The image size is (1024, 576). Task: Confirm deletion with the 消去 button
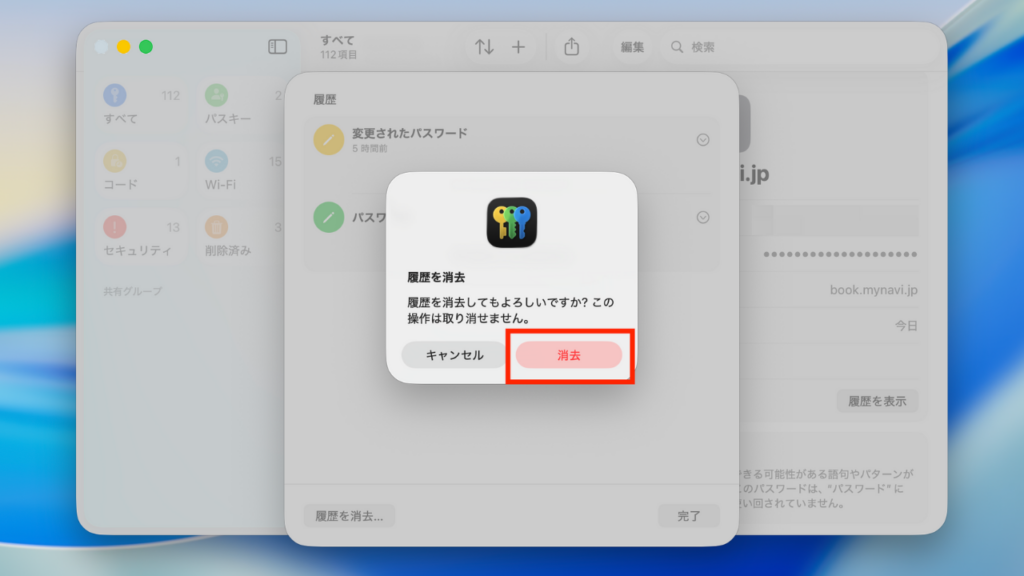(569, 354)
